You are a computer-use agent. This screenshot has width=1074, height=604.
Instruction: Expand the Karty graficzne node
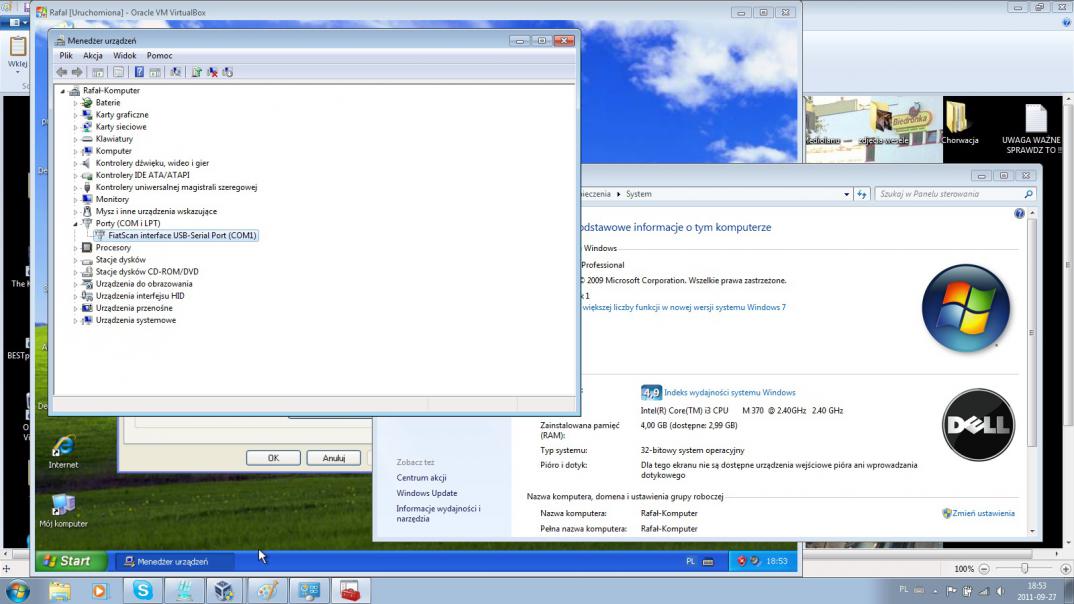75,115
